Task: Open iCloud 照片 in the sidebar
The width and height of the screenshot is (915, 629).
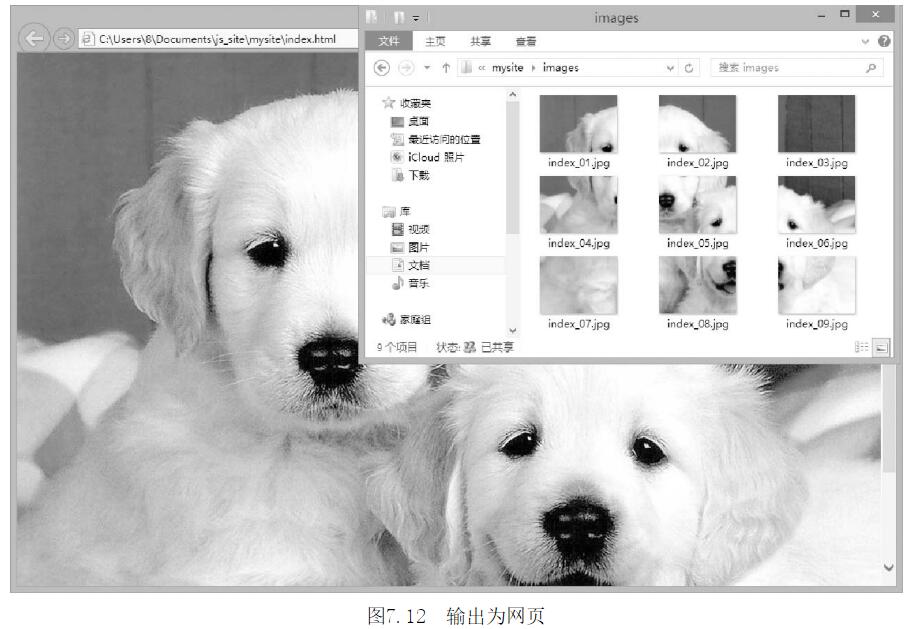Action: tap(436, 157)
